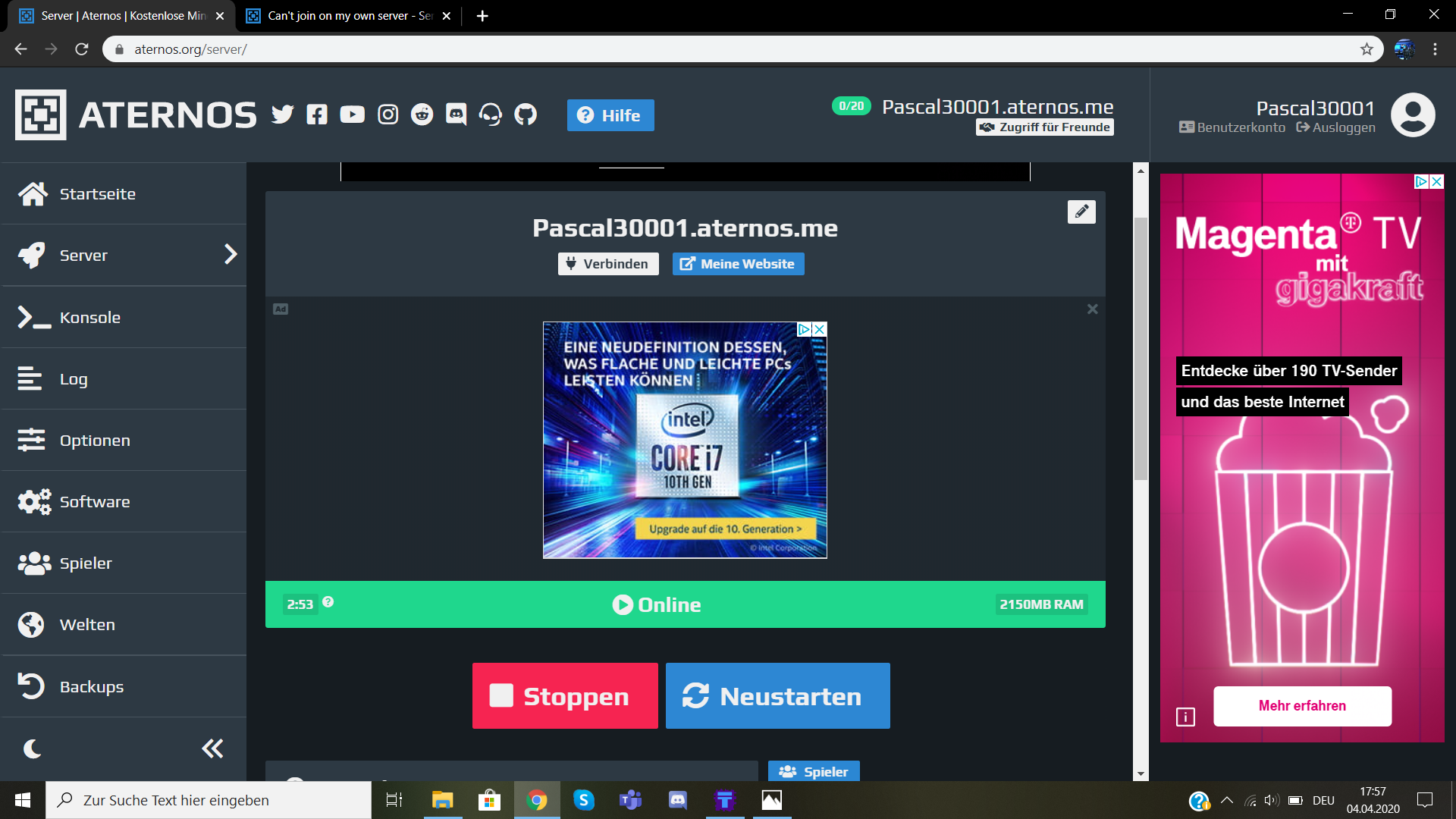This screenshot has height=819, width=1456.
Task: Open Aternos Instagram icon
Action: click(x=388, y=115)
